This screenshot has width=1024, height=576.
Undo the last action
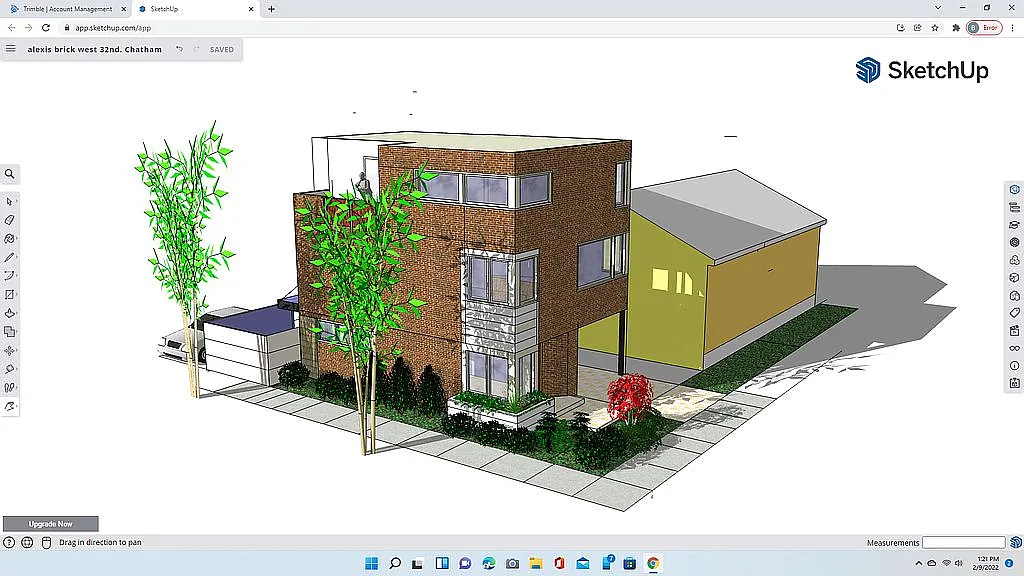coord(179,49)
